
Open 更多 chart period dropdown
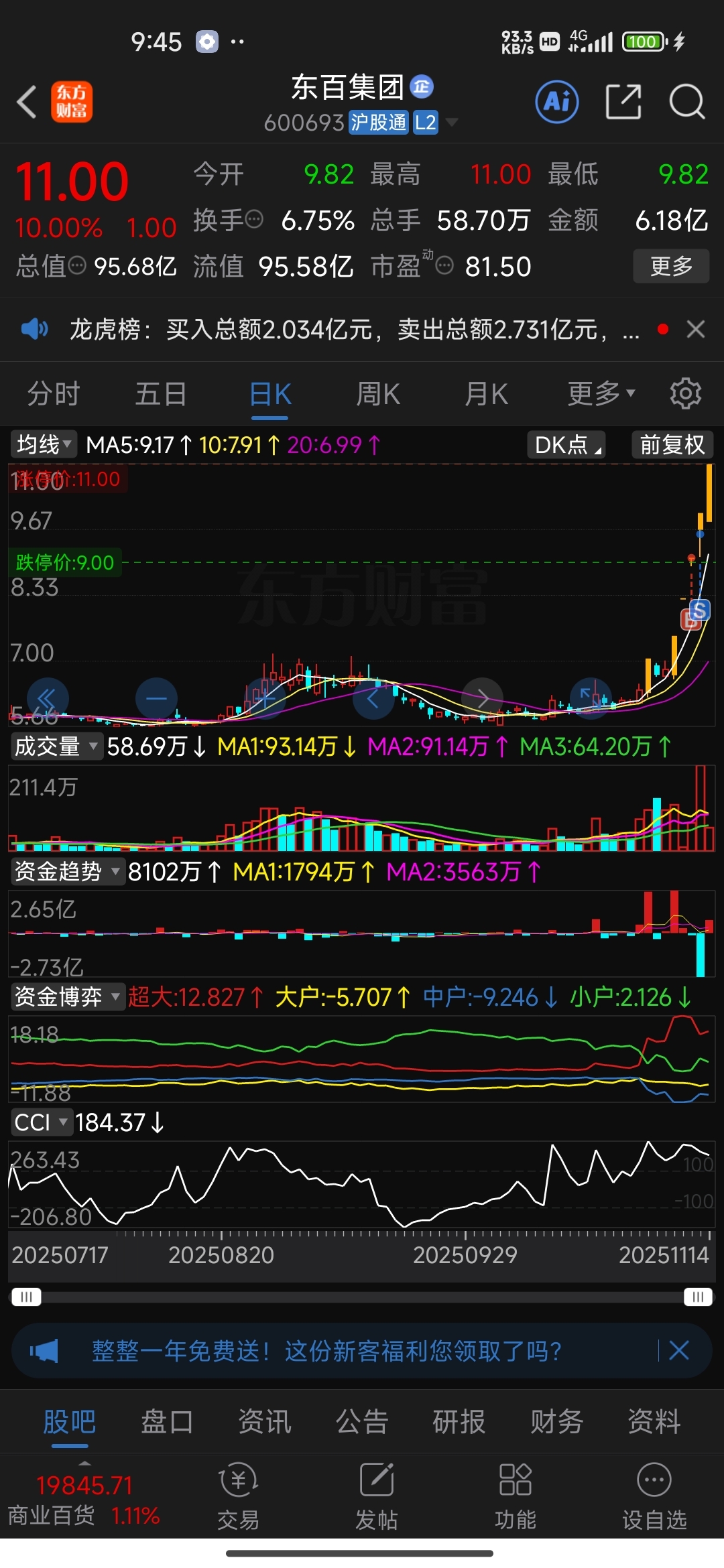click(601, 393)
